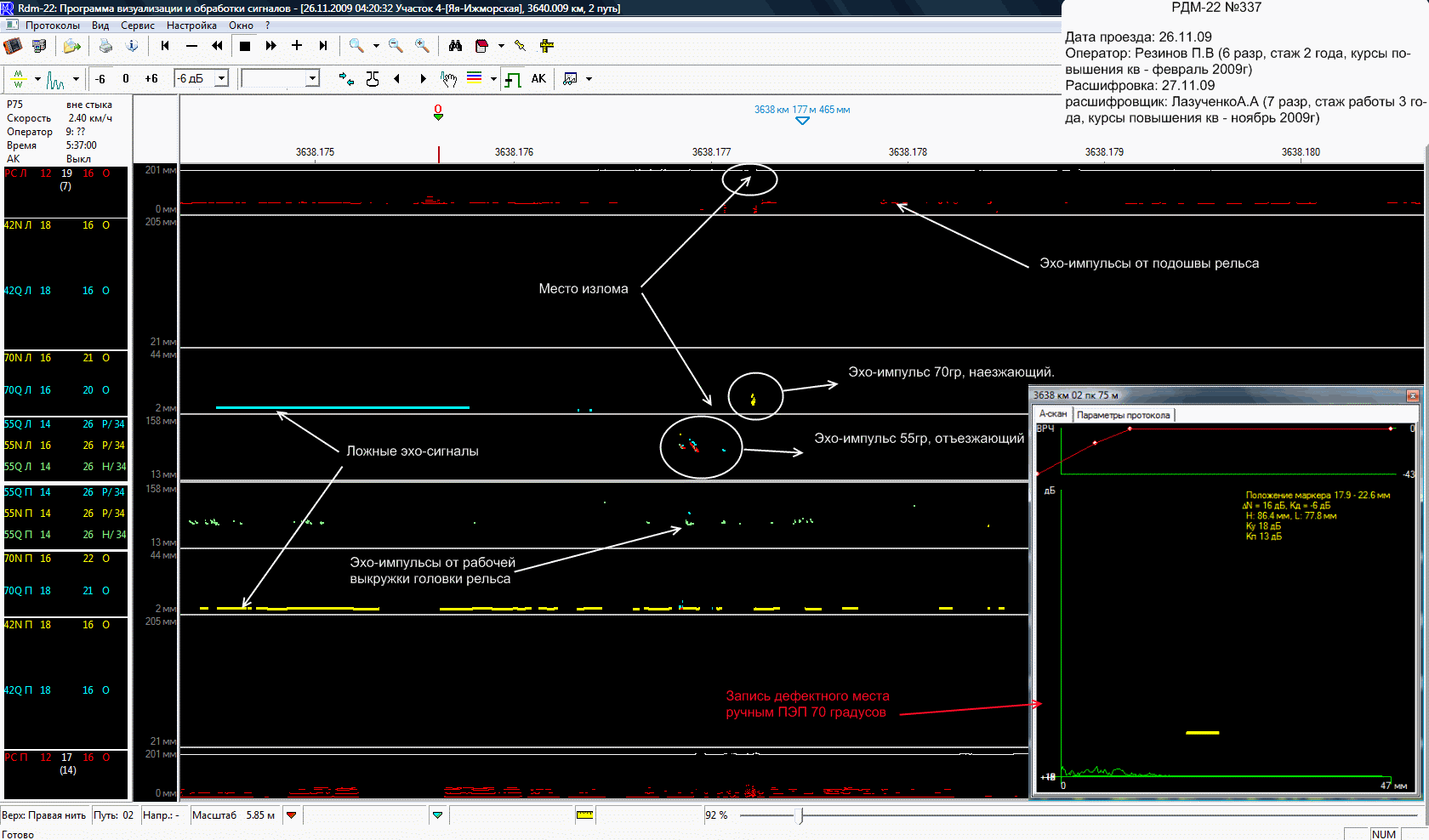Click the B-scan waveform view icon
This screenshot has height=840, width=1429.
point(18,79)
